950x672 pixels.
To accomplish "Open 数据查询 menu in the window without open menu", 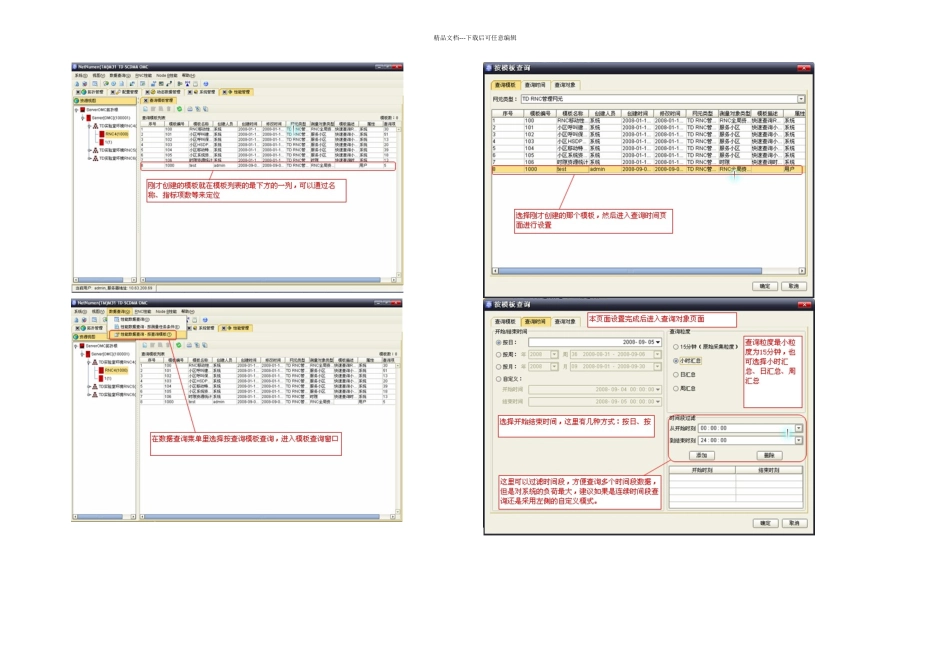I will coord(119,76).
